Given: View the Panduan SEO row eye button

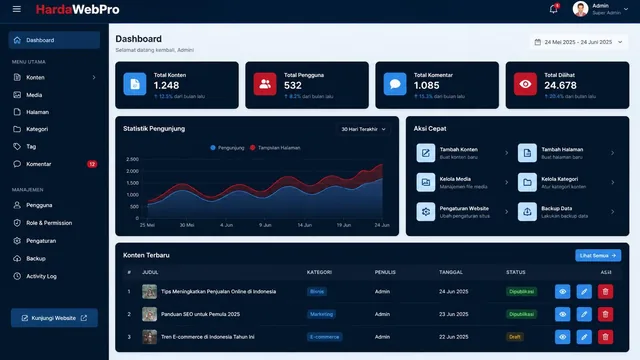Looking at the screenshot, I should click(562, 314).
